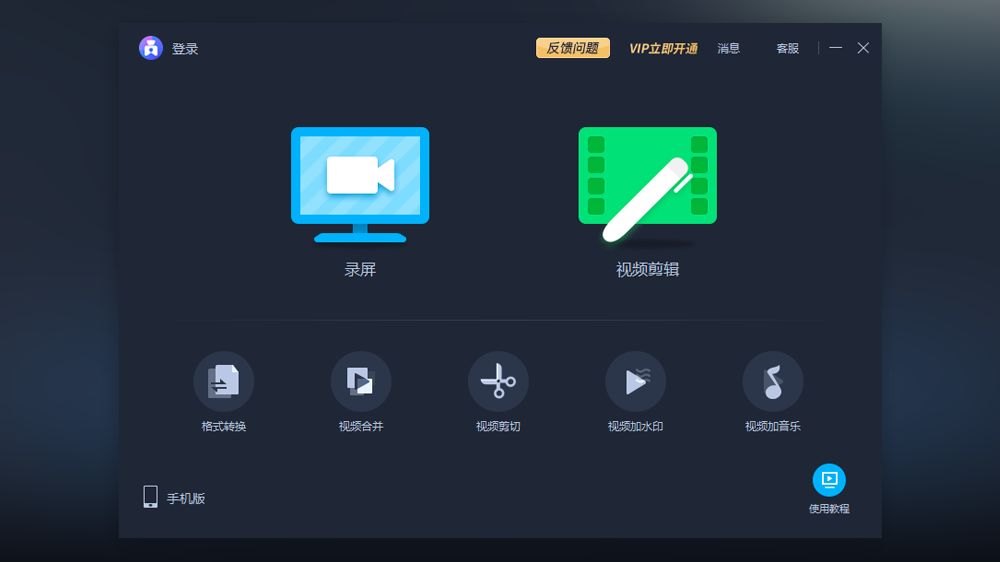Minimize the application window

pyautogui.click(x=835, y=48)
